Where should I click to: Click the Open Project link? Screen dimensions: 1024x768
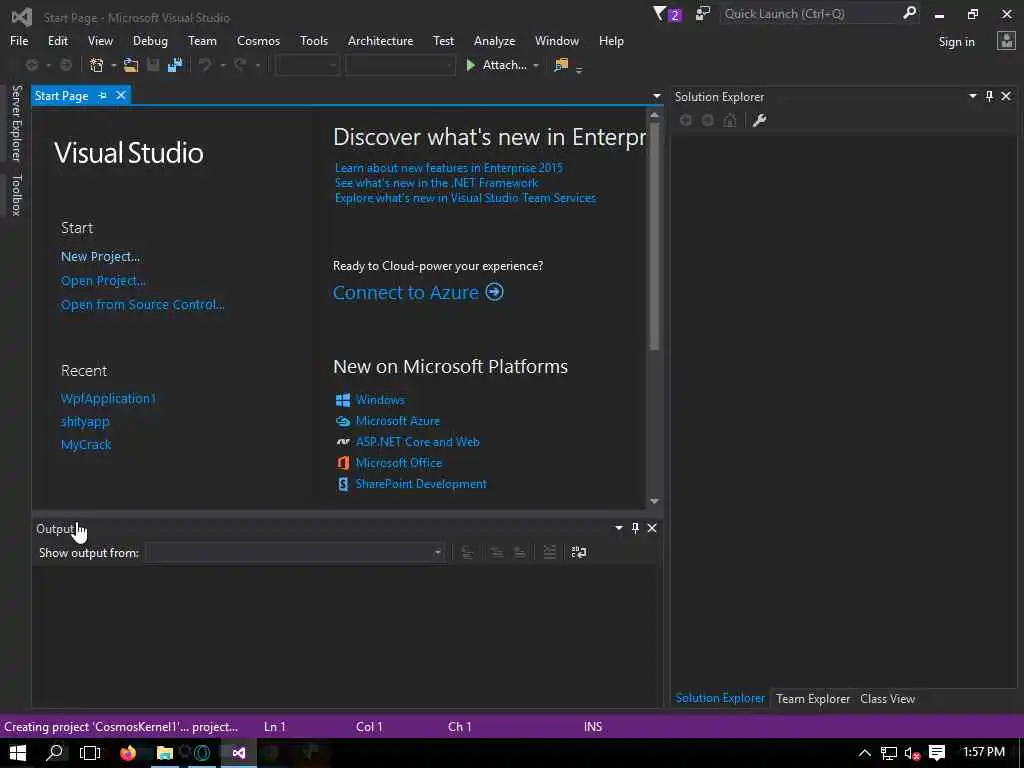(103, 280)
